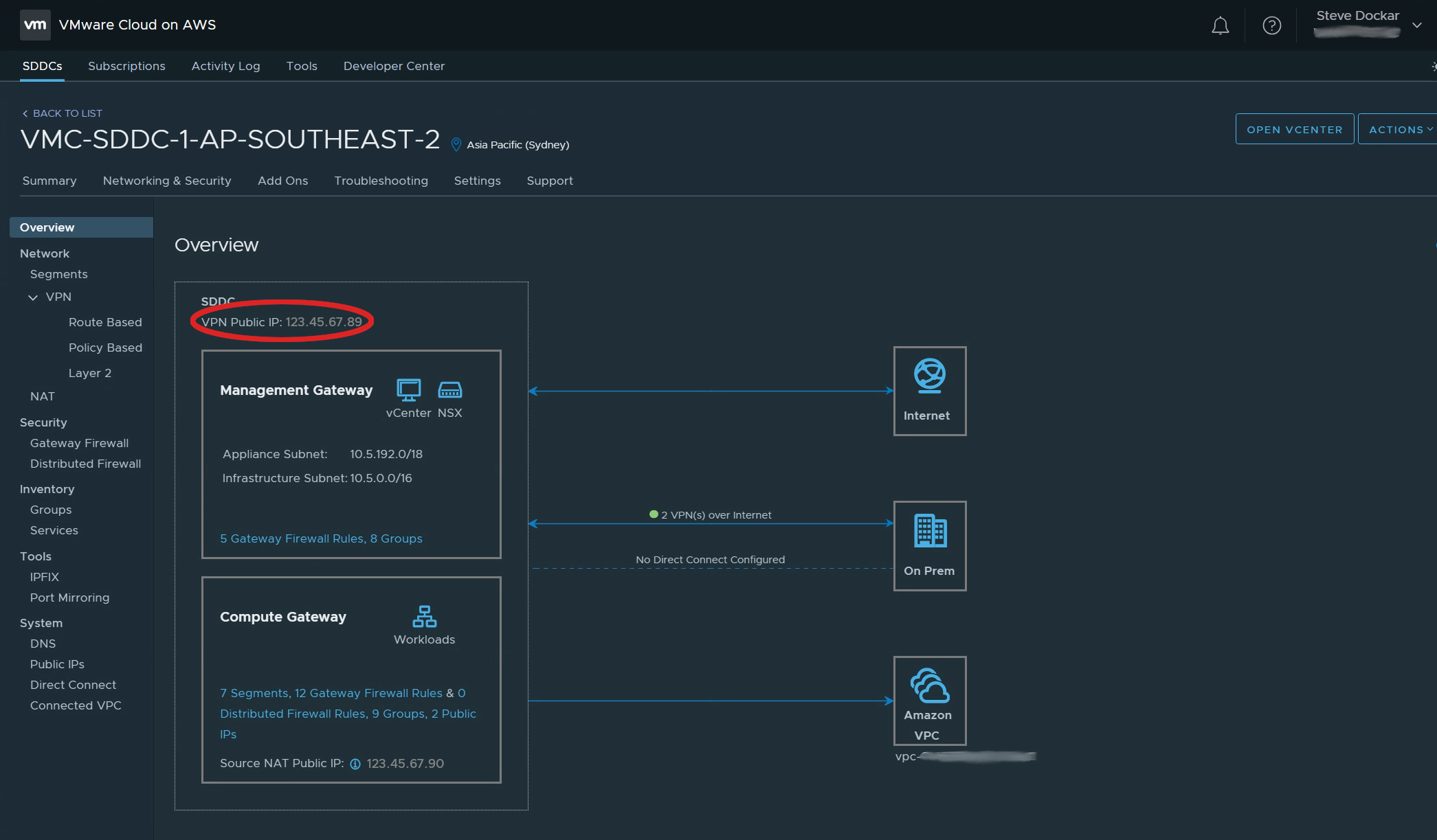Select Route Based under VPN

[105, 322]
